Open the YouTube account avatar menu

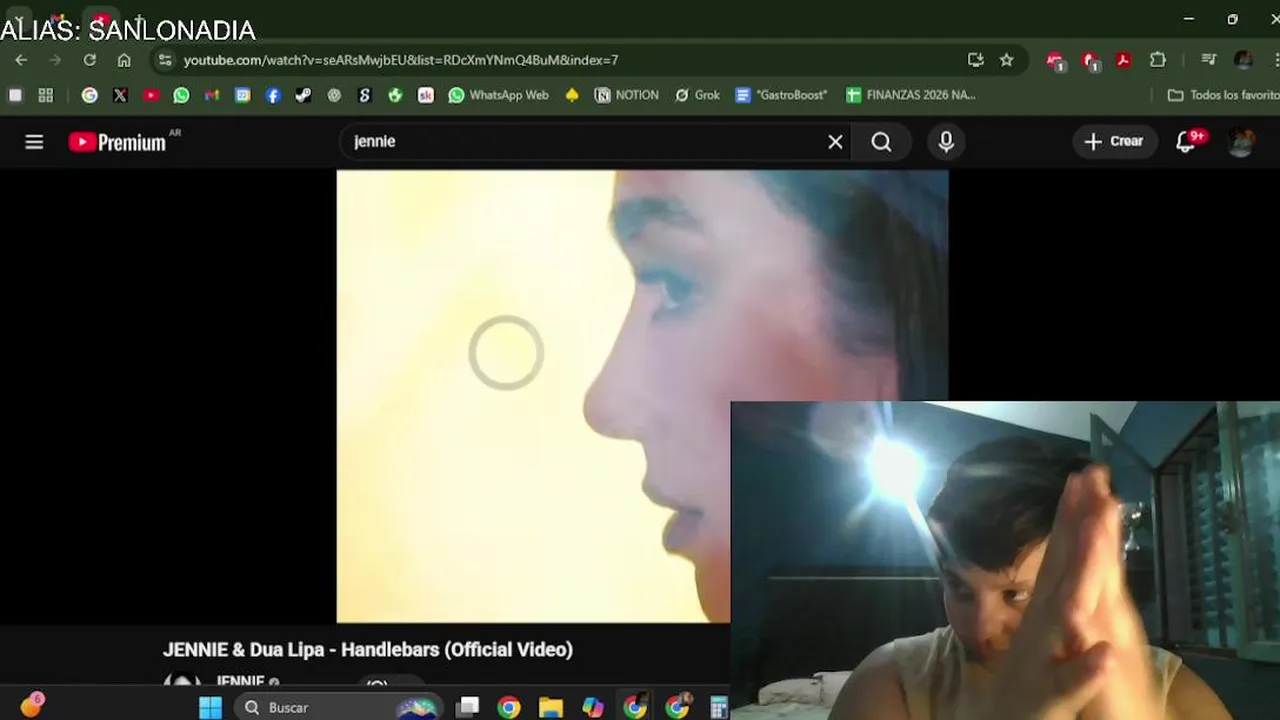click(x=1241, y=142)
